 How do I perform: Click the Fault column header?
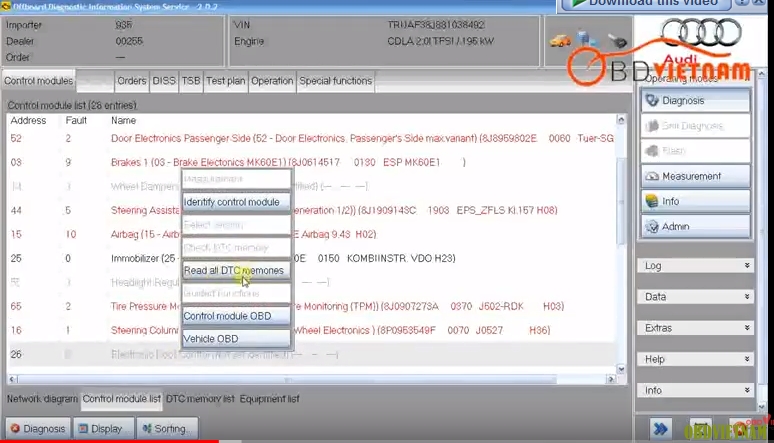(x=76, y=121)
